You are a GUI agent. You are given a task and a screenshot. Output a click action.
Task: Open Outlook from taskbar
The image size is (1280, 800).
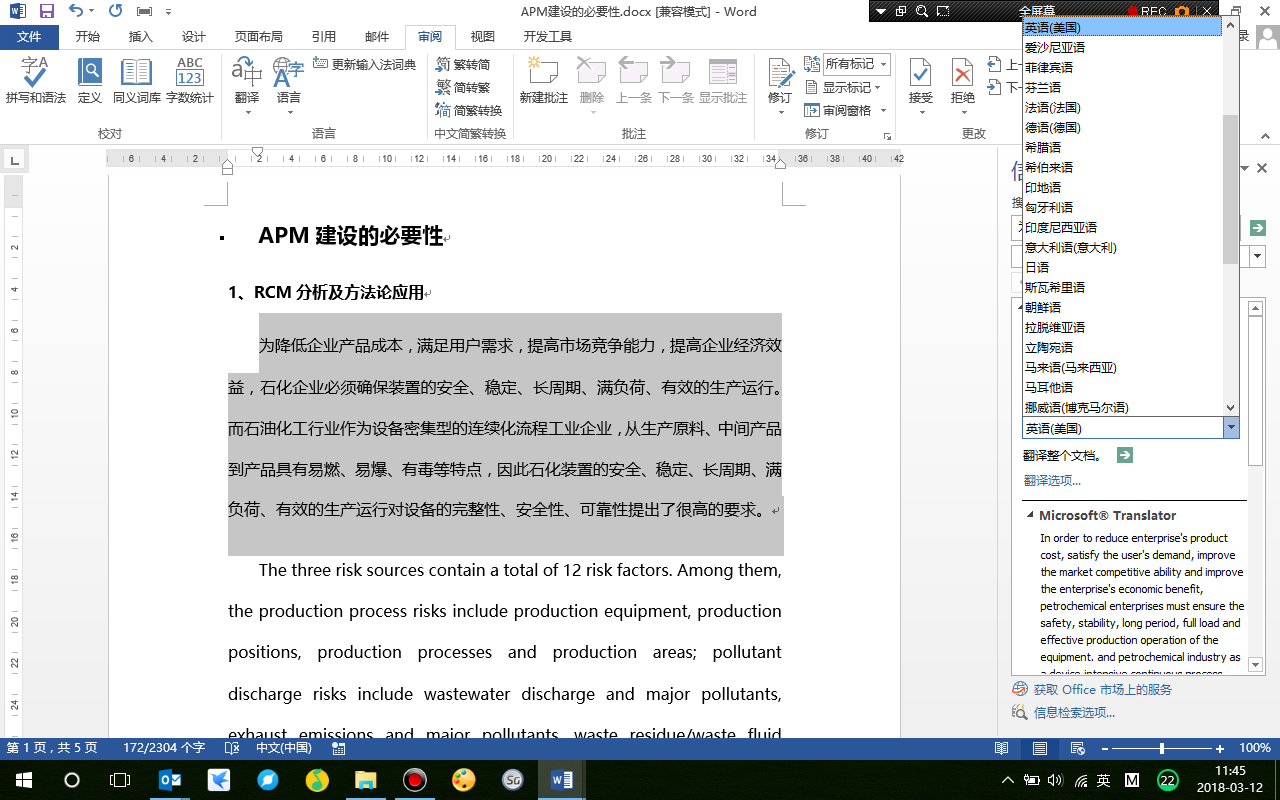pyautogui.click(x=170, y=780)
